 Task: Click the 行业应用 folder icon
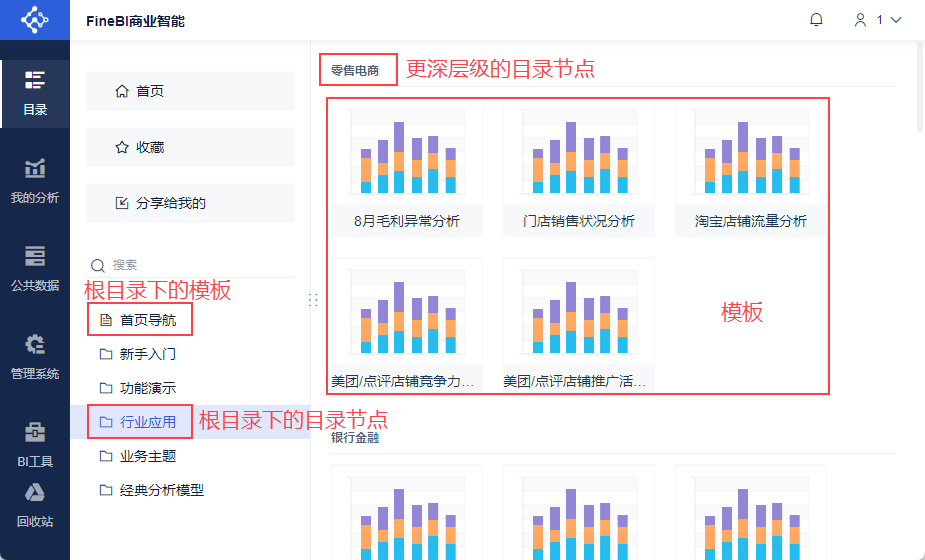106,422
